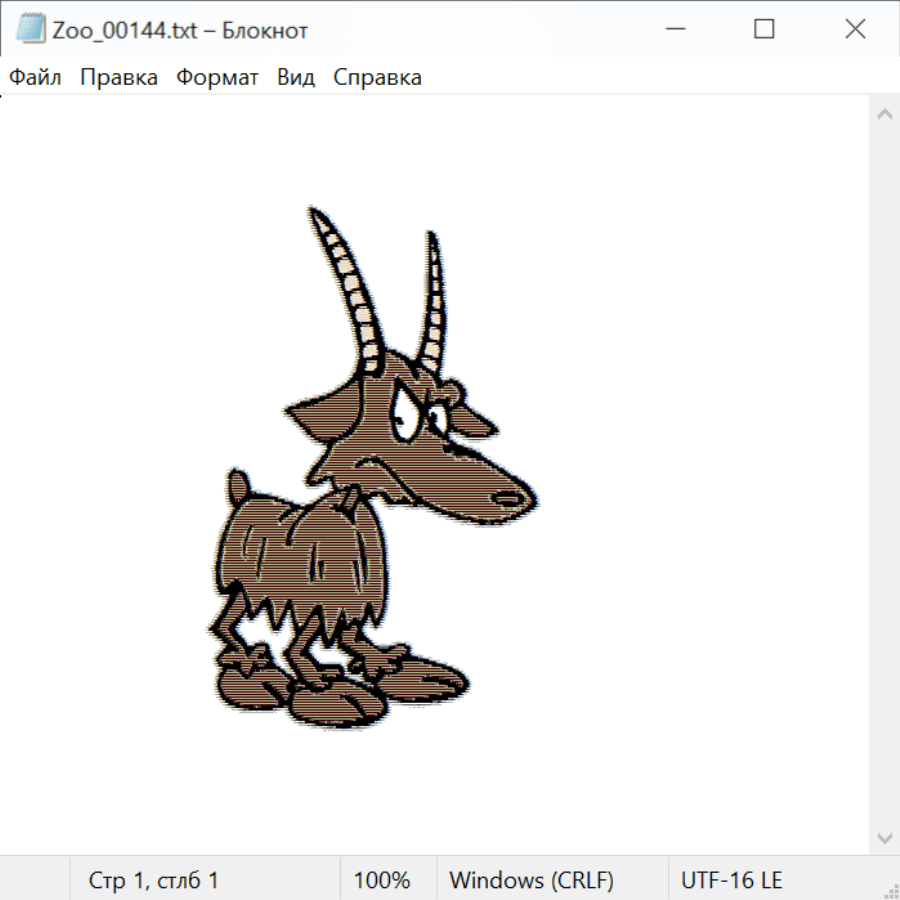Screen dimensions: 900x900
Task: Open the Правка menu
Action: coord(118,78)
